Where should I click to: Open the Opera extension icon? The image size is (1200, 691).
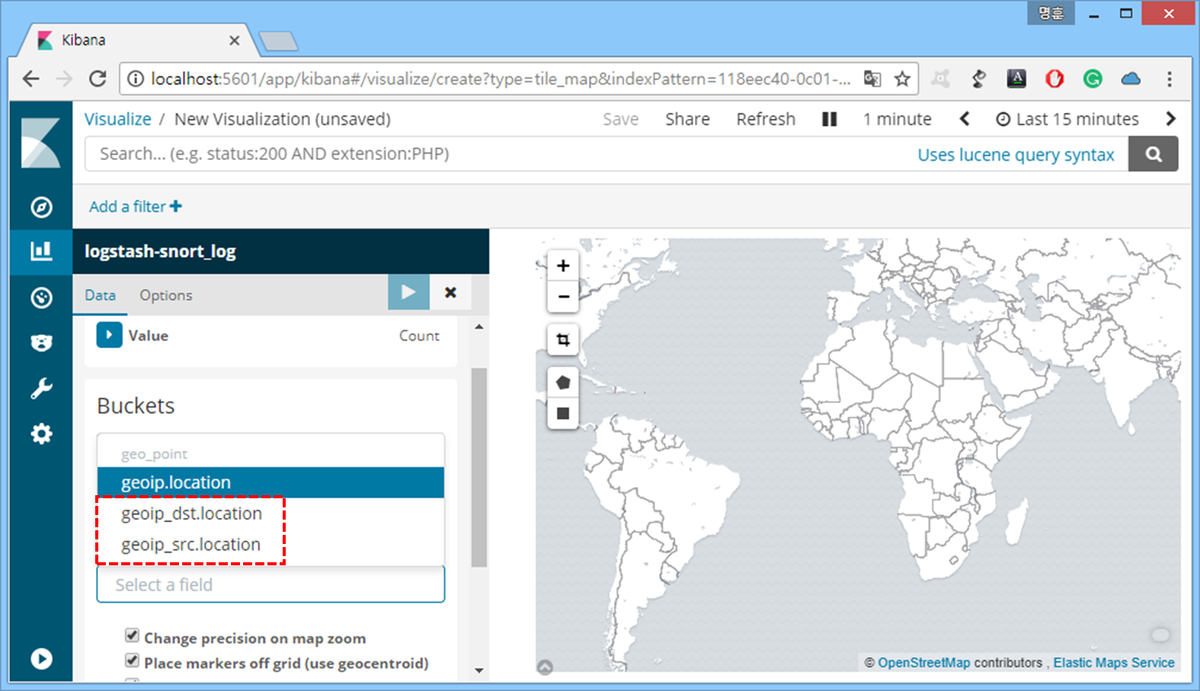1054,78
